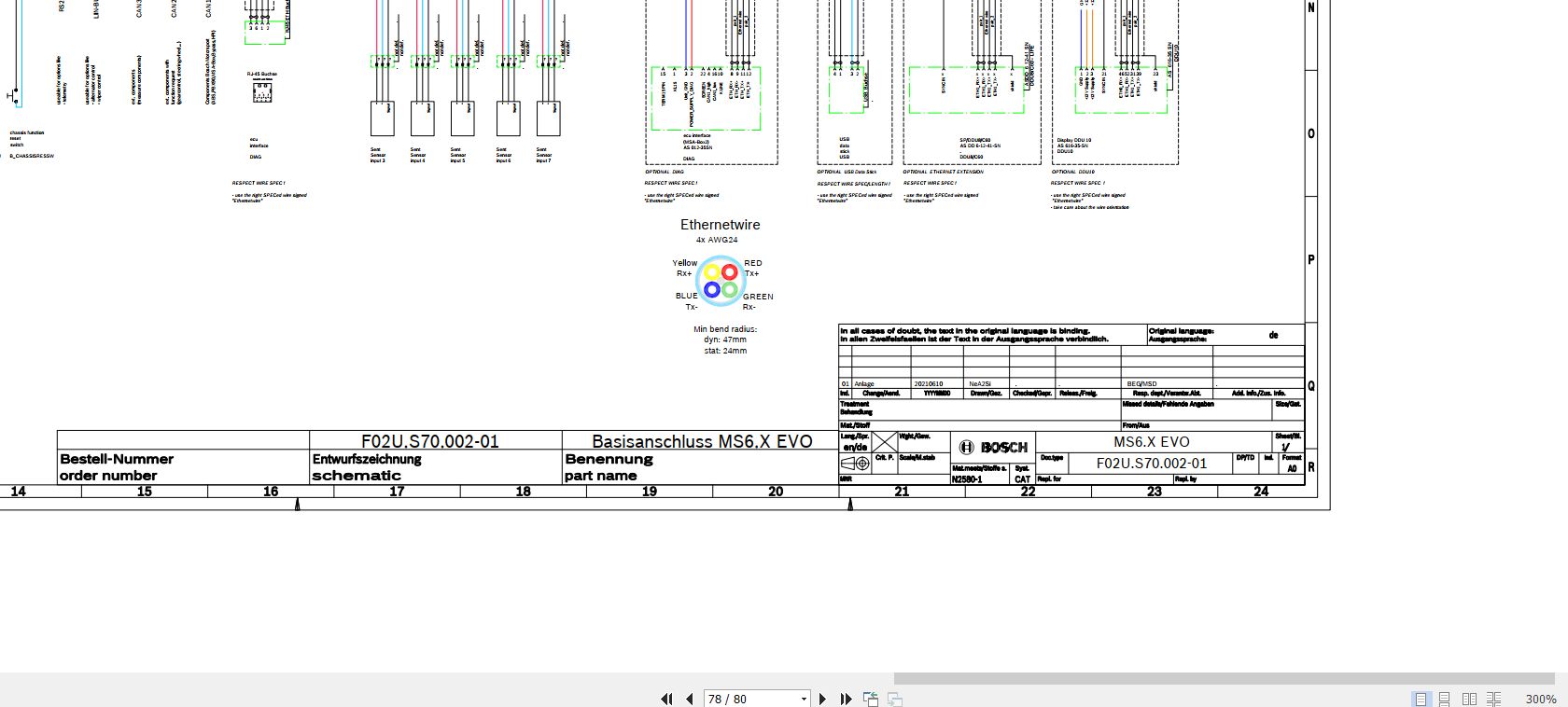Click 'Basisanschluss MS6.X EVO' part name
1568x707 pixels.
(702, 441)
